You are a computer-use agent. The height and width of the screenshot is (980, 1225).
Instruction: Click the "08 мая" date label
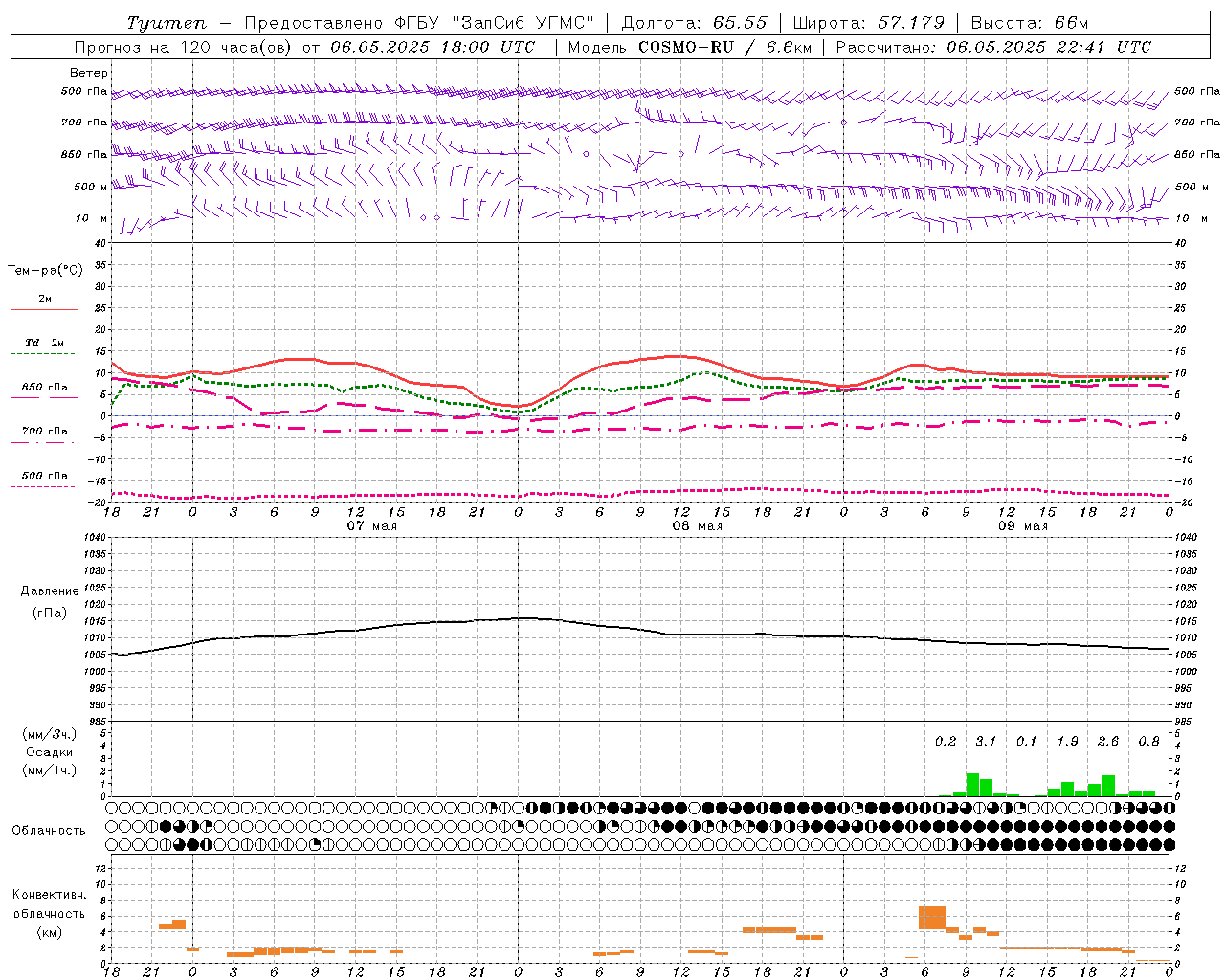[x=697, y=526]
